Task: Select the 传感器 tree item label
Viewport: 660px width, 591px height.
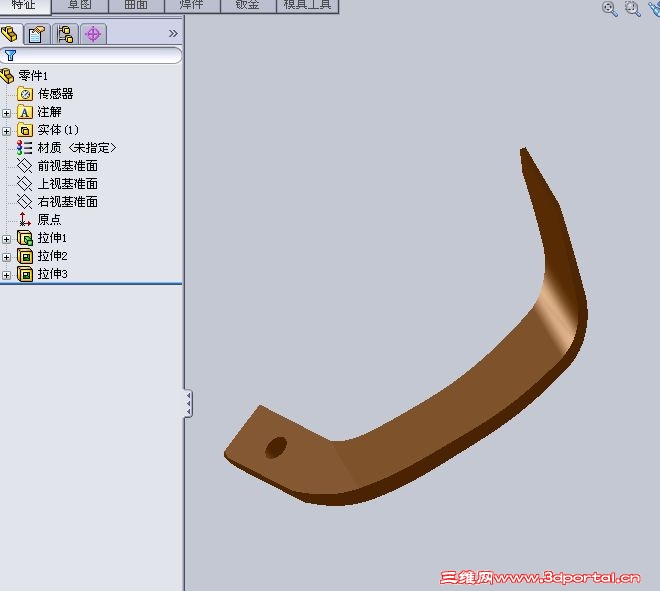Action: [x=55, y=93]
